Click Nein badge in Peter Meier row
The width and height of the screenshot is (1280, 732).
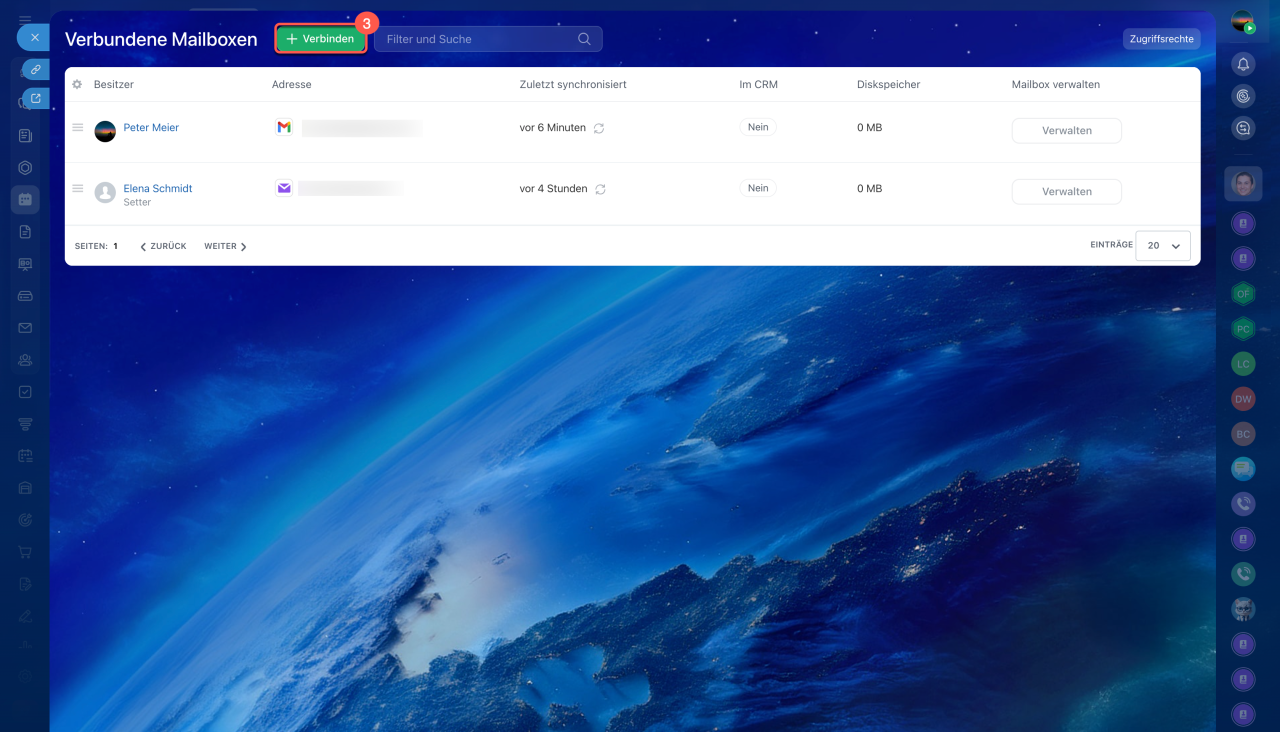click(x=758, y=127)
